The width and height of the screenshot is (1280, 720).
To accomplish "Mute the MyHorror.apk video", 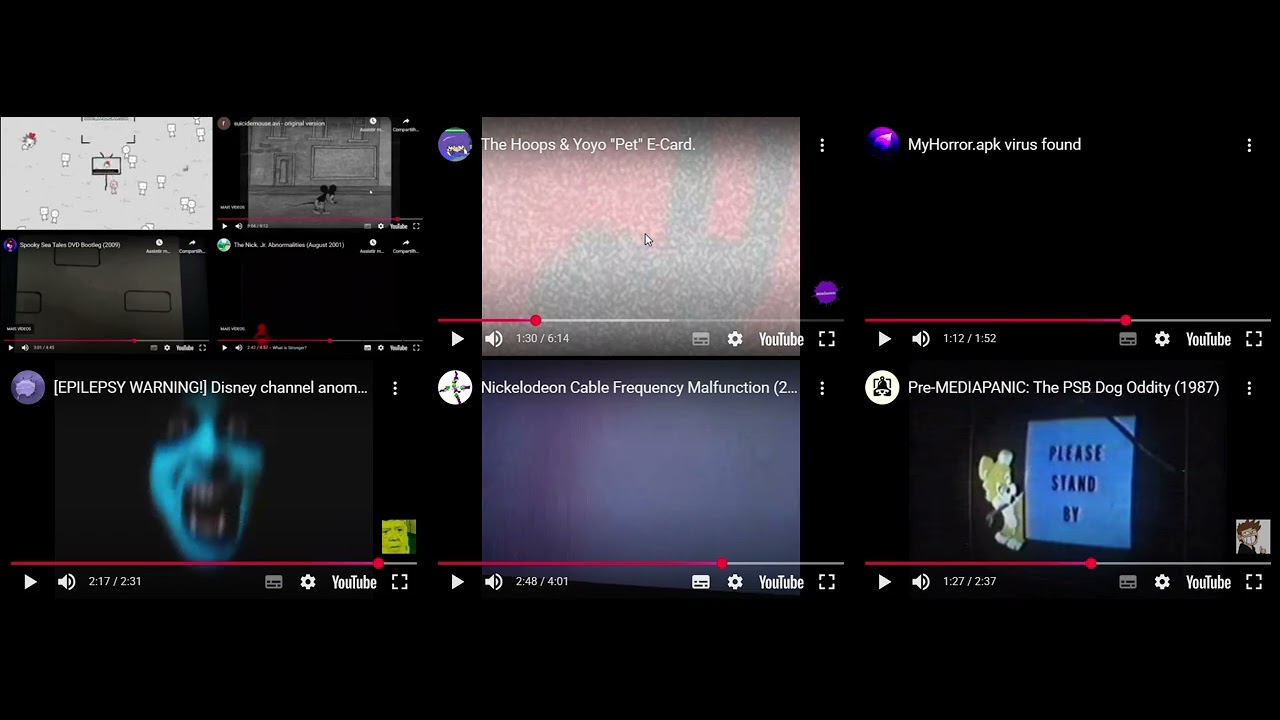I will 921,339.
